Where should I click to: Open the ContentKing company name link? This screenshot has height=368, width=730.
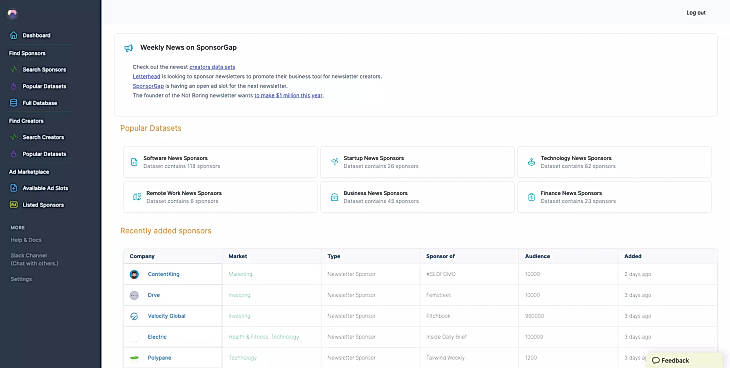tap(163, 274)
